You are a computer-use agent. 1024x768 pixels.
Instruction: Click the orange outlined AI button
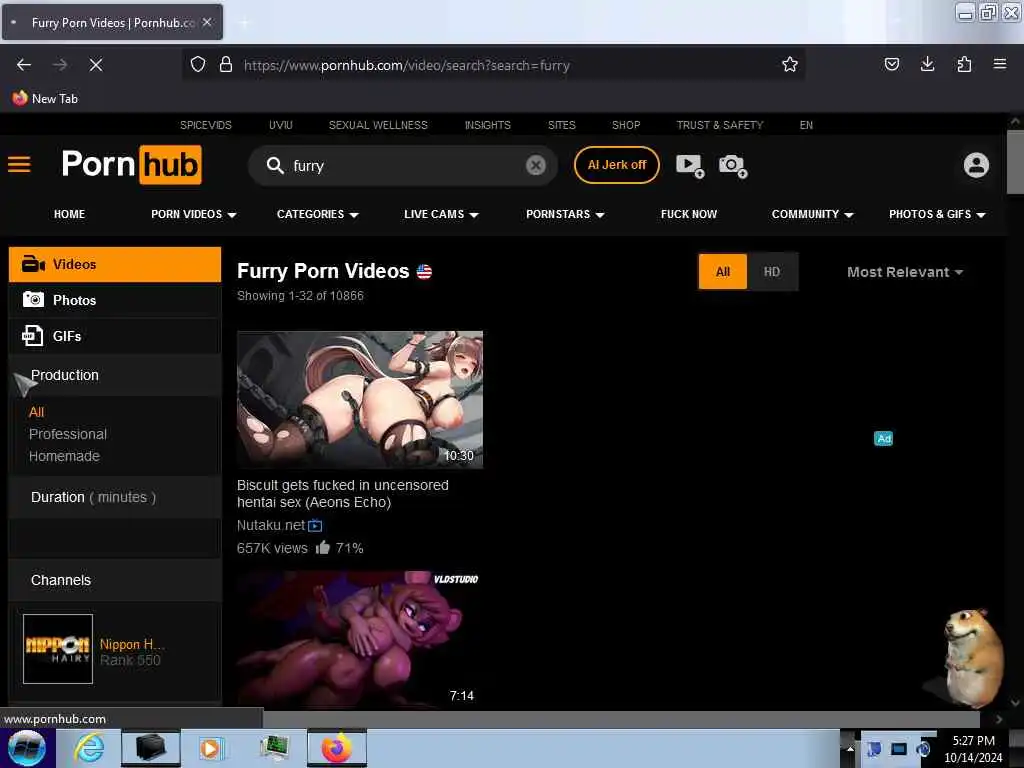pos(616,165)
